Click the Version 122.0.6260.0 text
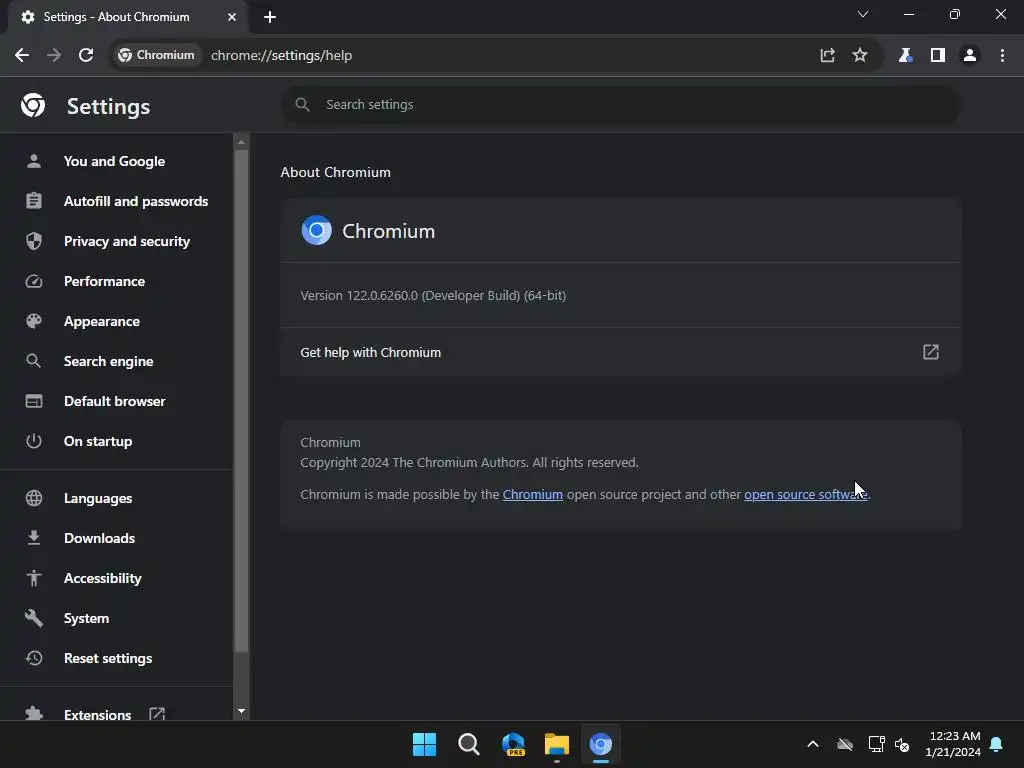The width and height of the screenshot is (1024, 768). pos(433,295)
